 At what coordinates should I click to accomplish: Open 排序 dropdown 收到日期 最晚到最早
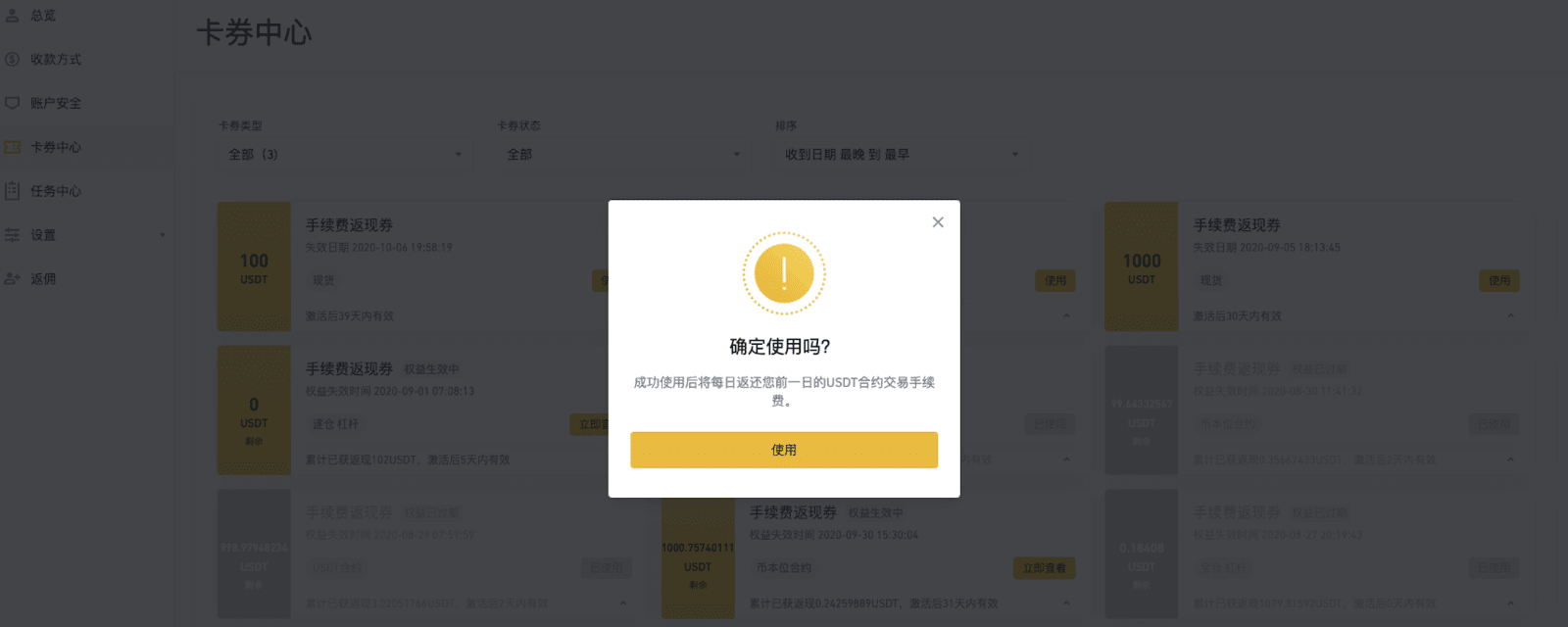(x=902, y=154)
